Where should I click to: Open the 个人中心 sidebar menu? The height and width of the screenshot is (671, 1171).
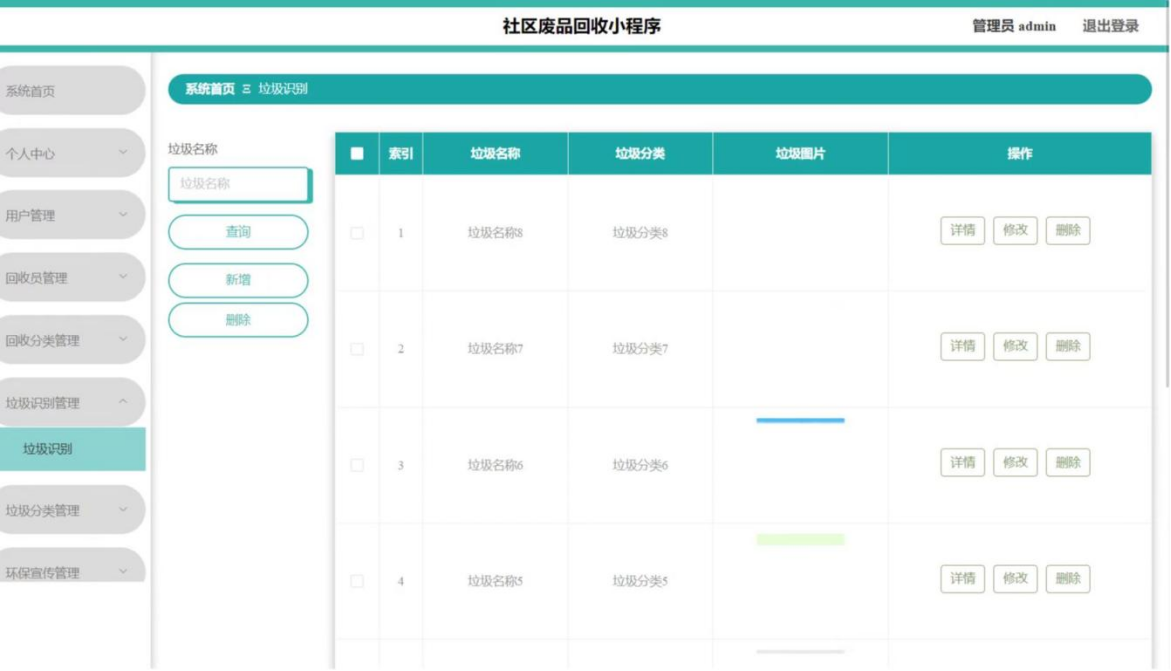pyautogui.click(x=72, y=153)
